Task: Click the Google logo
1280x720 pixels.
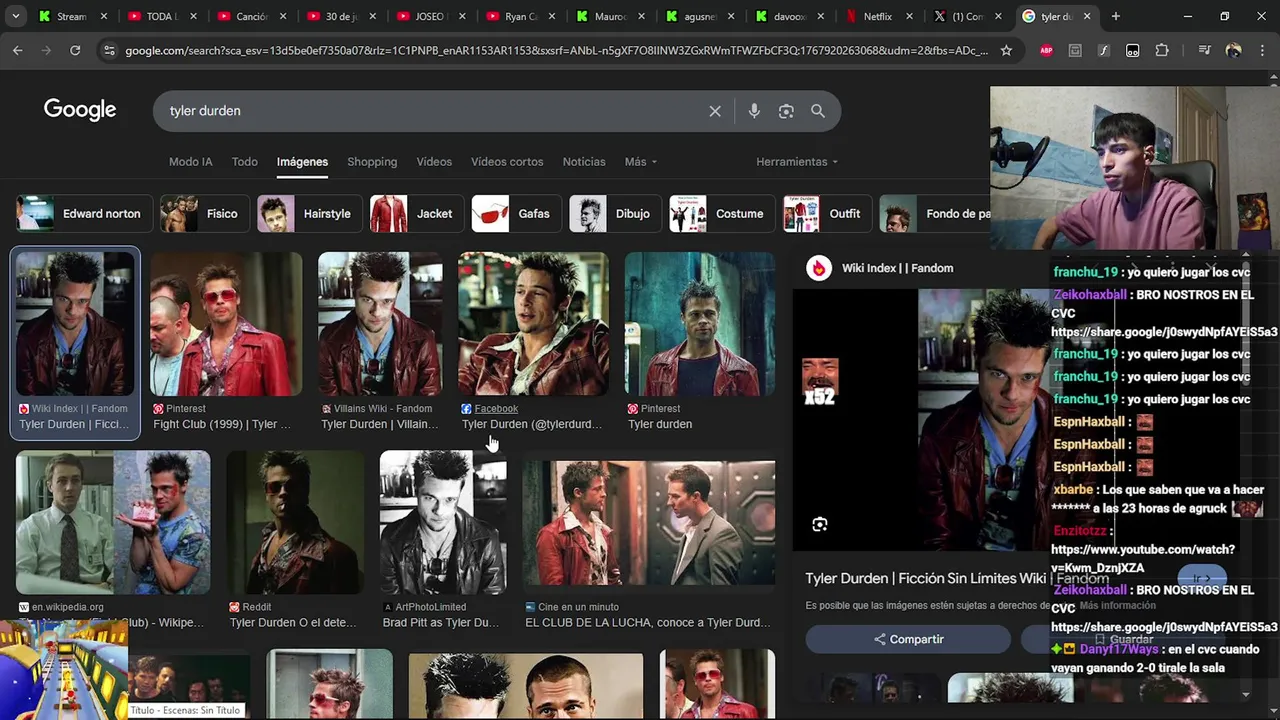Action: (x=80, y=110)
